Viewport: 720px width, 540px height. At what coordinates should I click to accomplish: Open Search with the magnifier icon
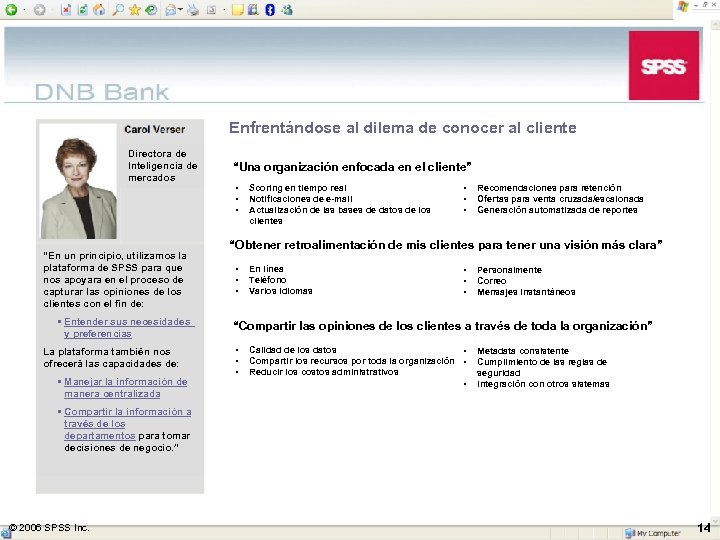118,10
